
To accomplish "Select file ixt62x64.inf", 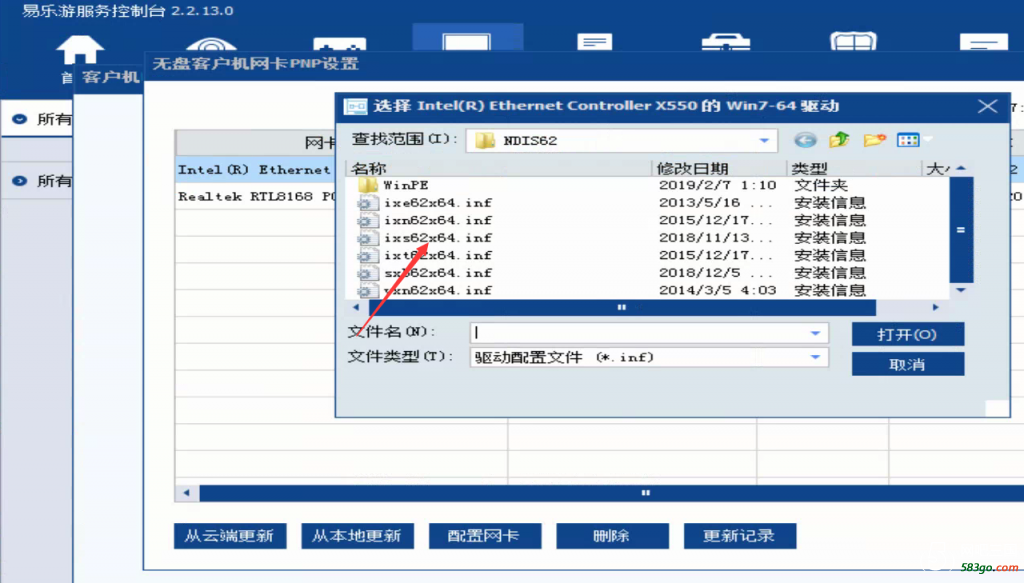I will (x=438, y=256).
